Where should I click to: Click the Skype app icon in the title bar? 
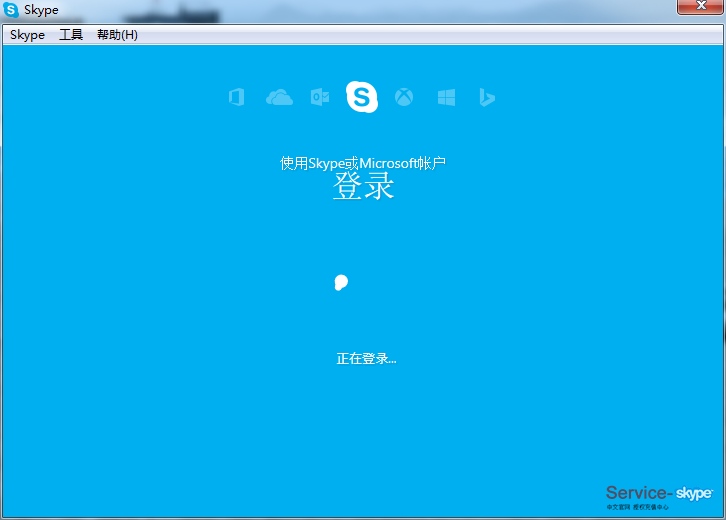[11, 10]
